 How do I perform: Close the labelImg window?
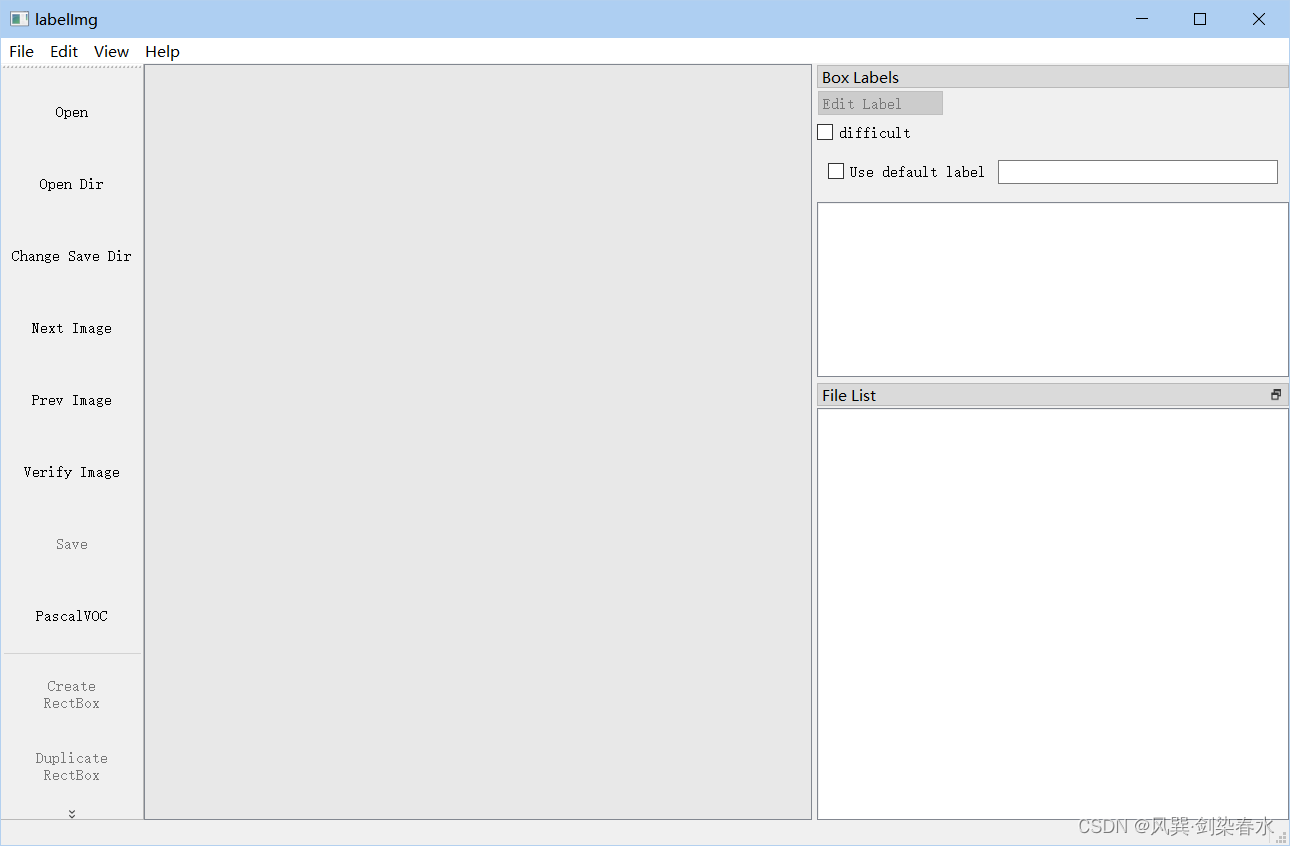point(1259,19)
